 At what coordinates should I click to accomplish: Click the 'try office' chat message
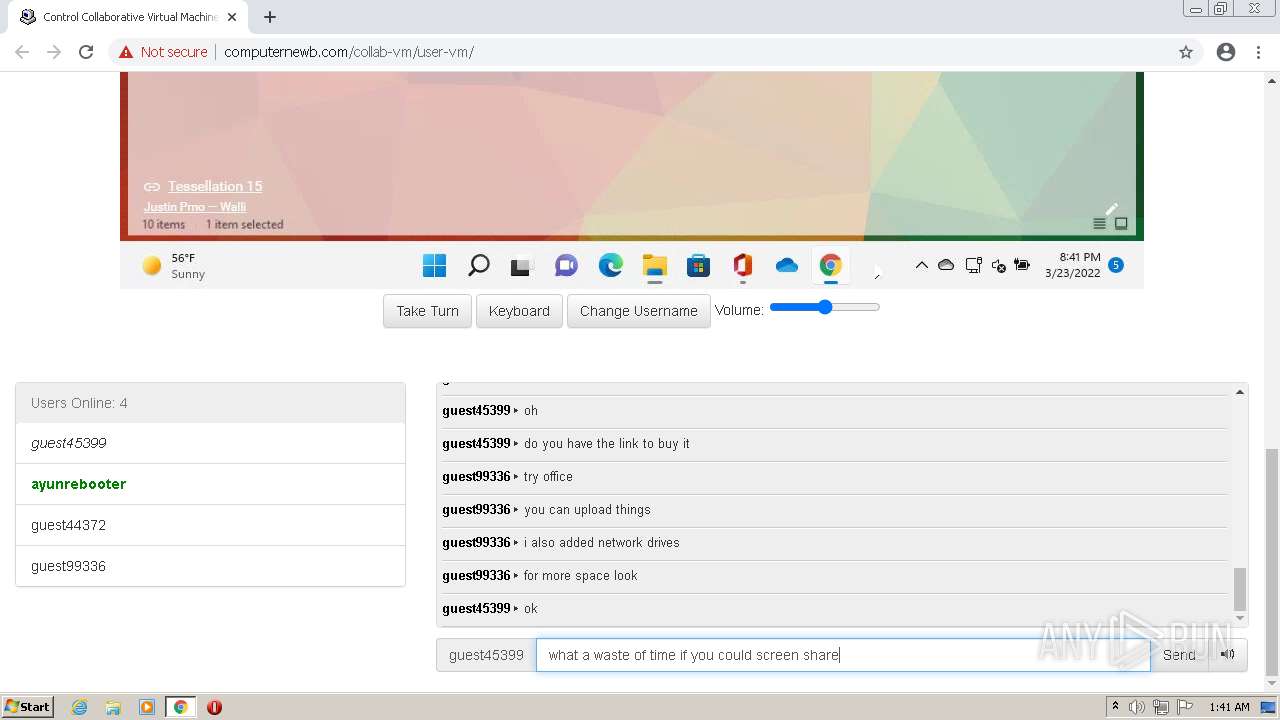[x=548, y=476]
